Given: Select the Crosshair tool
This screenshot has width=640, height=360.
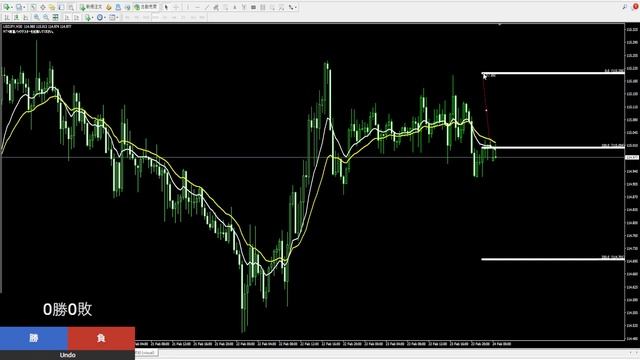Looking at the screenshot, I should pos(176,7).
